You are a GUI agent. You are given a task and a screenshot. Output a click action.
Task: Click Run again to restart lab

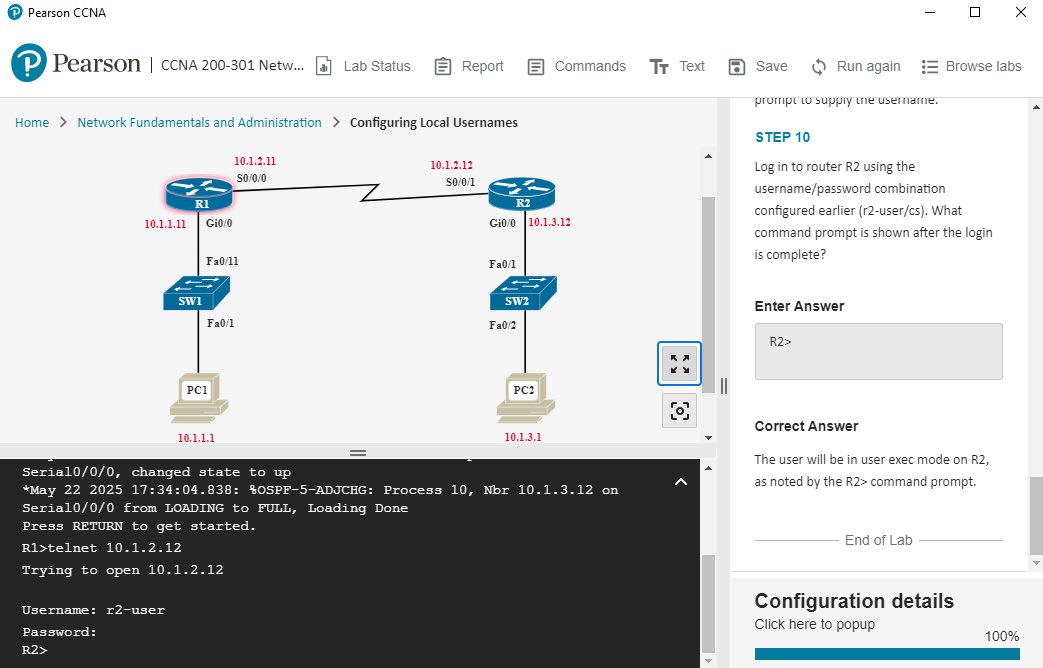coord(855,67)
